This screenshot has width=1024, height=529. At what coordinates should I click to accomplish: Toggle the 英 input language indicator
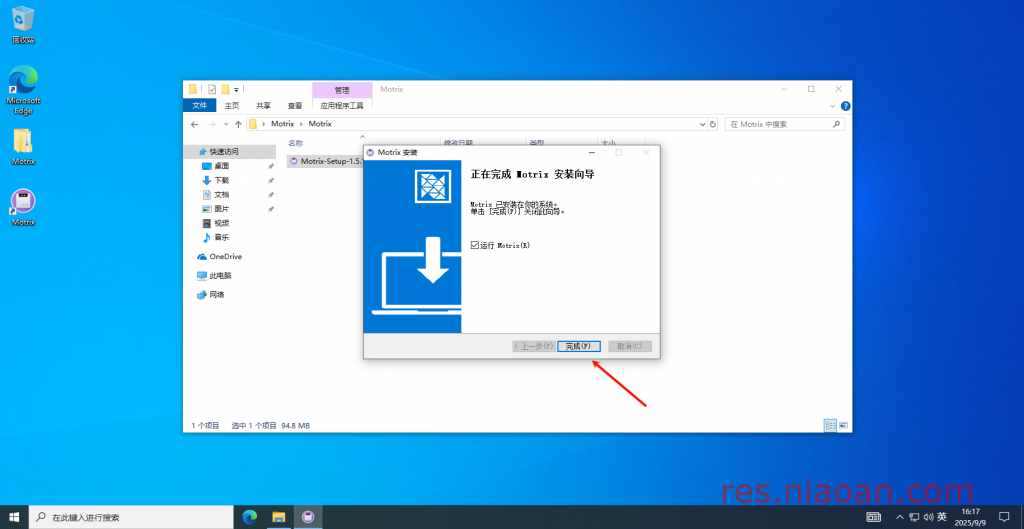coord(942,517)
